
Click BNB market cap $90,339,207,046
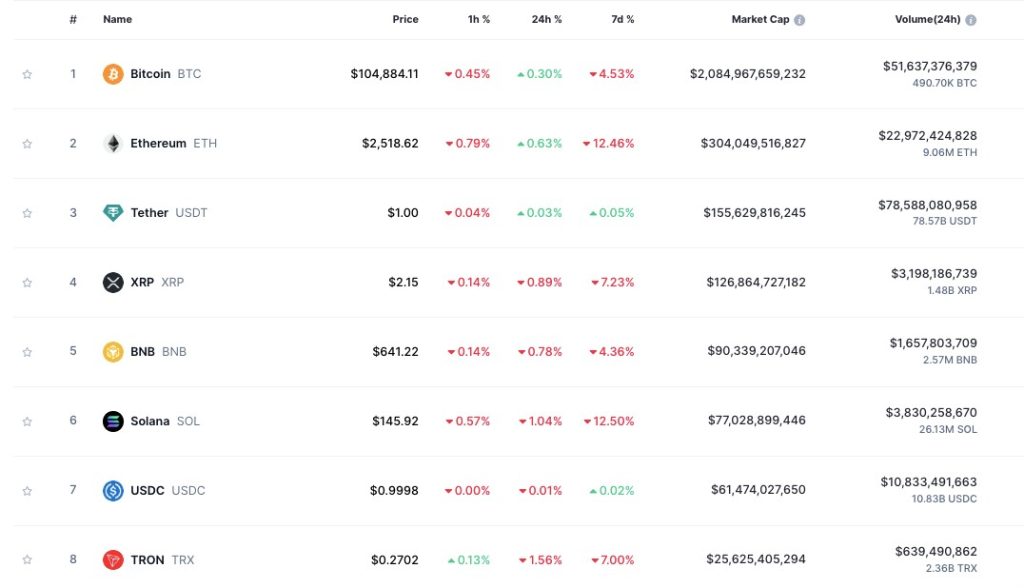756,351
